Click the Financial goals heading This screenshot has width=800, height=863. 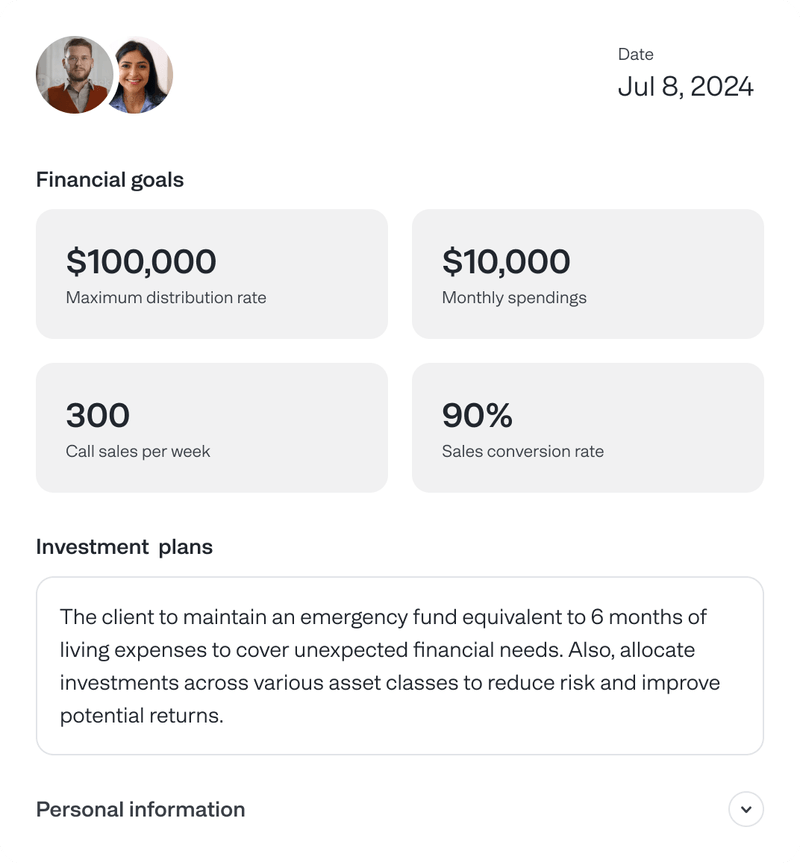(x=110, y=180)
